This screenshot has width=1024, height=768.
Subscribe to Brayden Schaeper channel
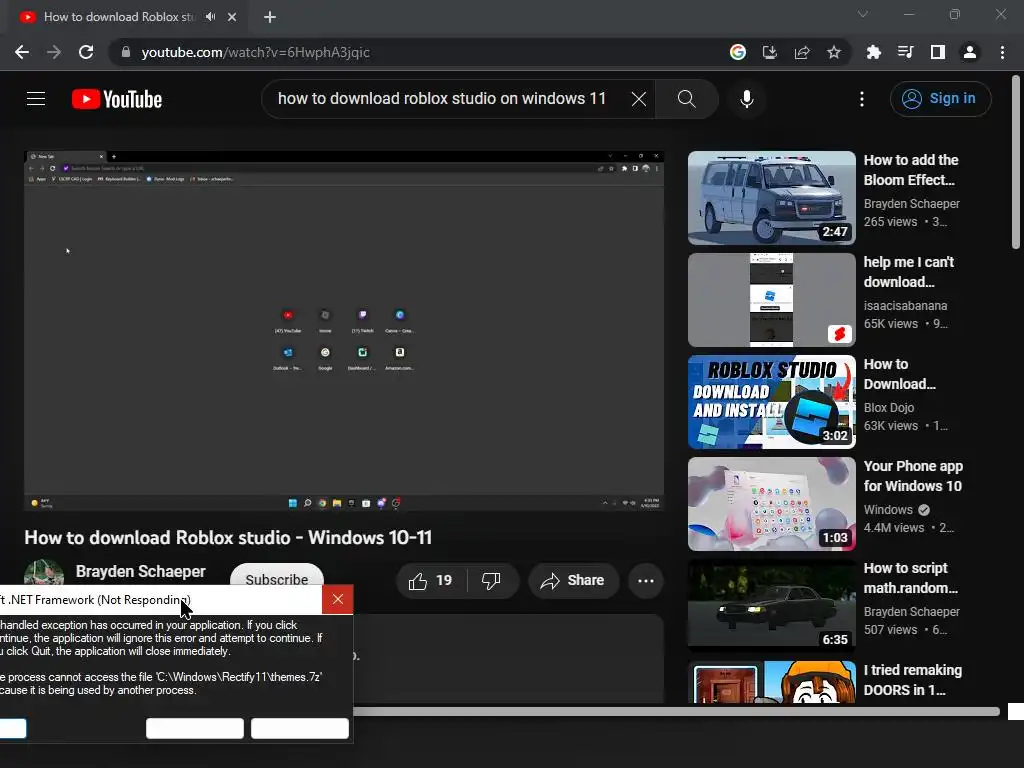click(277, 575)
